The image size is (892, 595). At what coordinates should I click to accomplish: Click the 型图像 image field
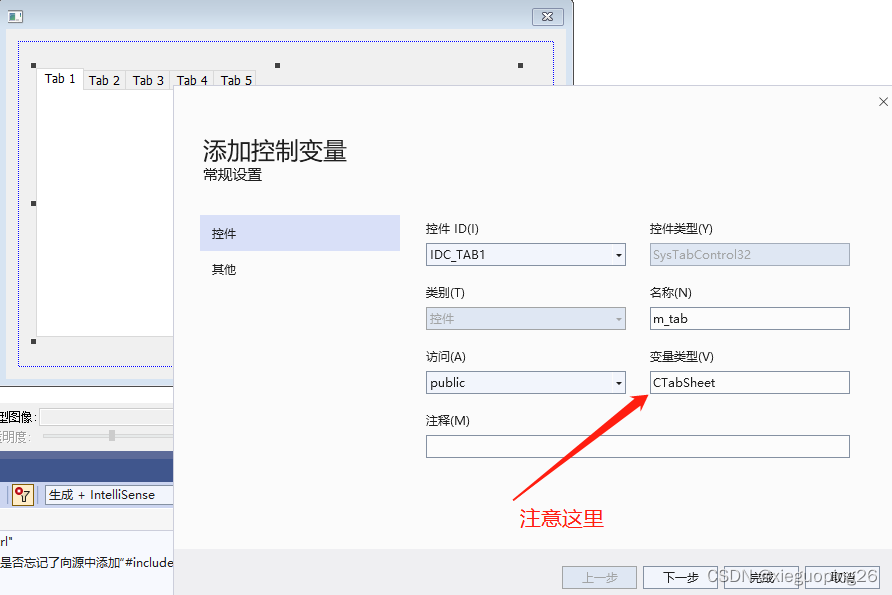coord(100,415)
